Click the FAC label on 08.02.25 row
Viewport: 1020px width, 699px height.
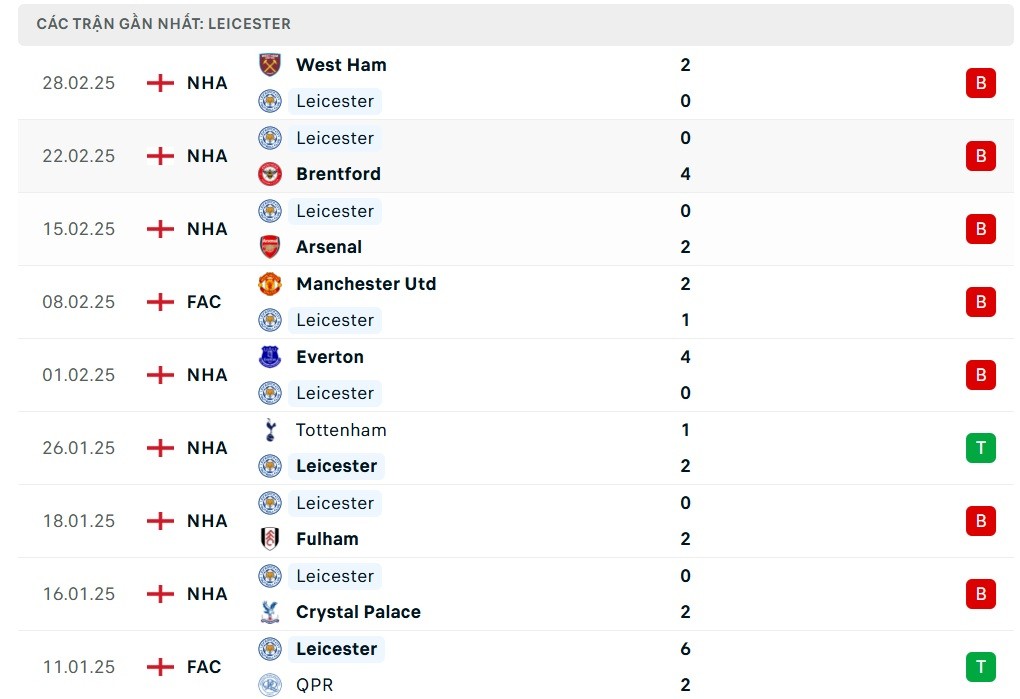click(x=204, y=302)
